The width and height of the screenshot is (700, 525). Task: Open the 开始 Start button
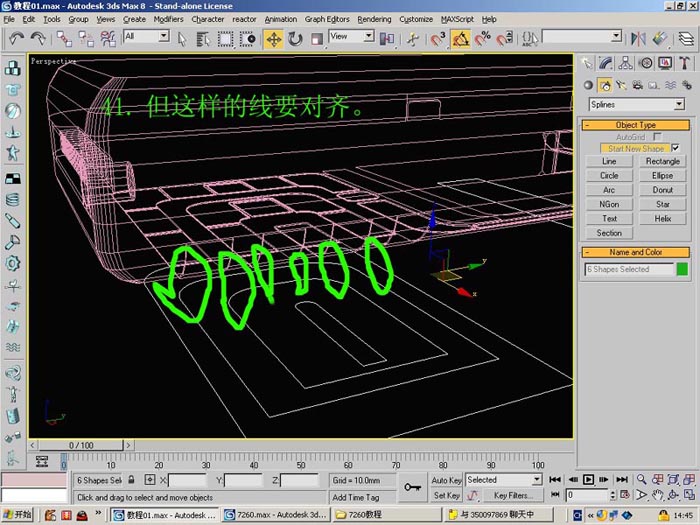pyautogui.click(x=18, y=515)
